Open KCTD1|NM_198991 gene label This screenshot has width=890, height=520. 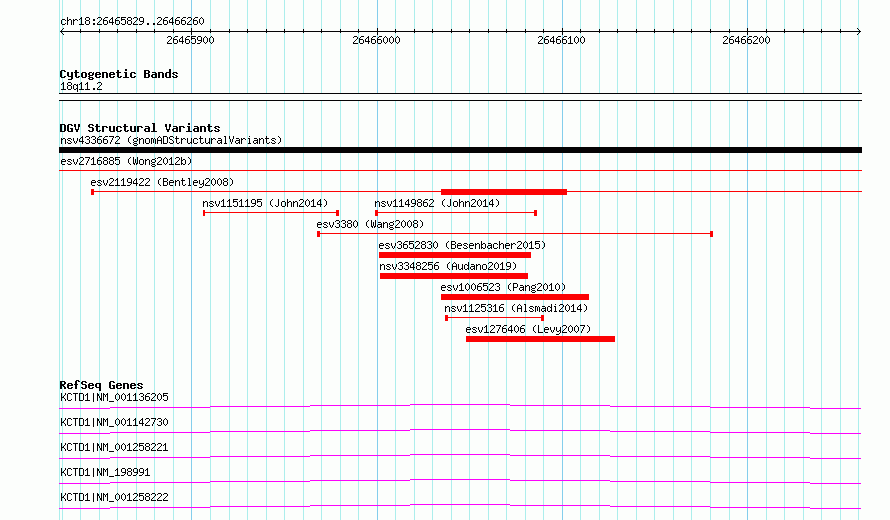pos(105,472)
